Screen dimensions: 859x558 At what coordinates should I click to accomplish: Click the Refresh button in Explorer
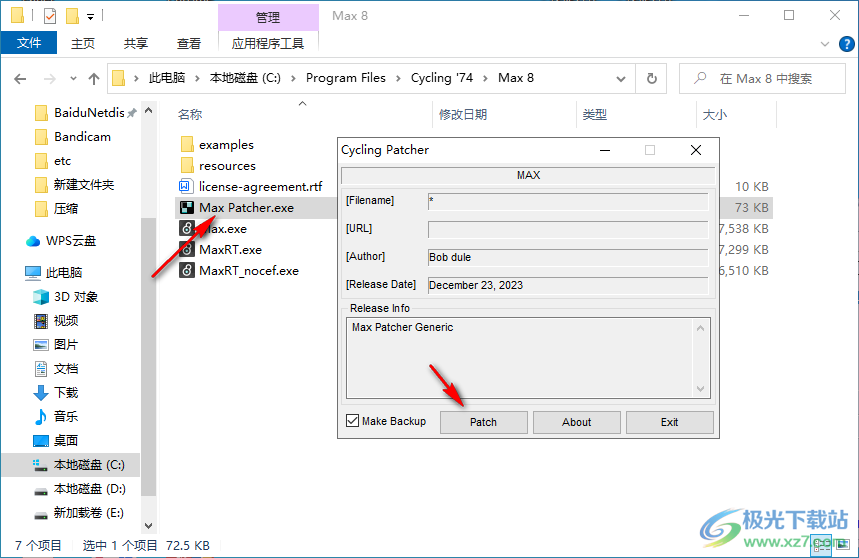[x=651, y=79]
